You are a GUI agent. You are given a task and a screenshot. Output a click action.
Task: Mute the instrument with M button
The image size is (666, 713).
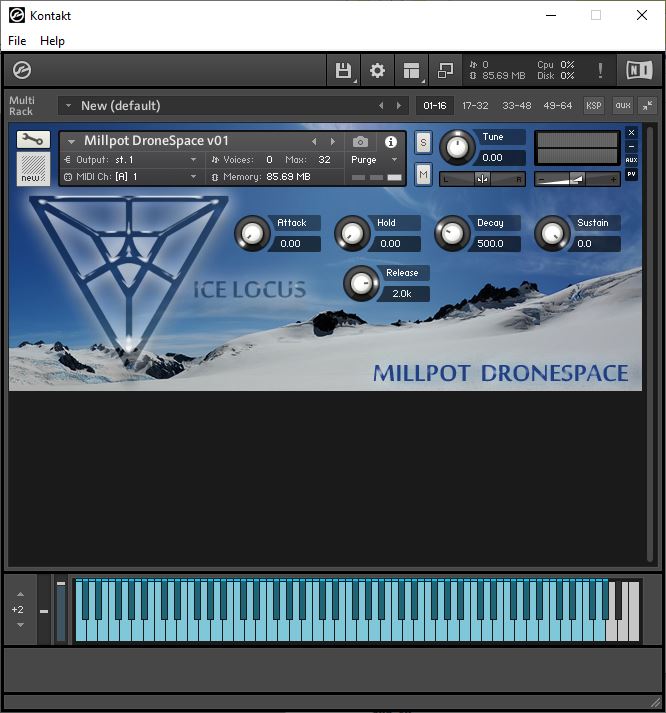pyautogui.click(x=423, y=174)
